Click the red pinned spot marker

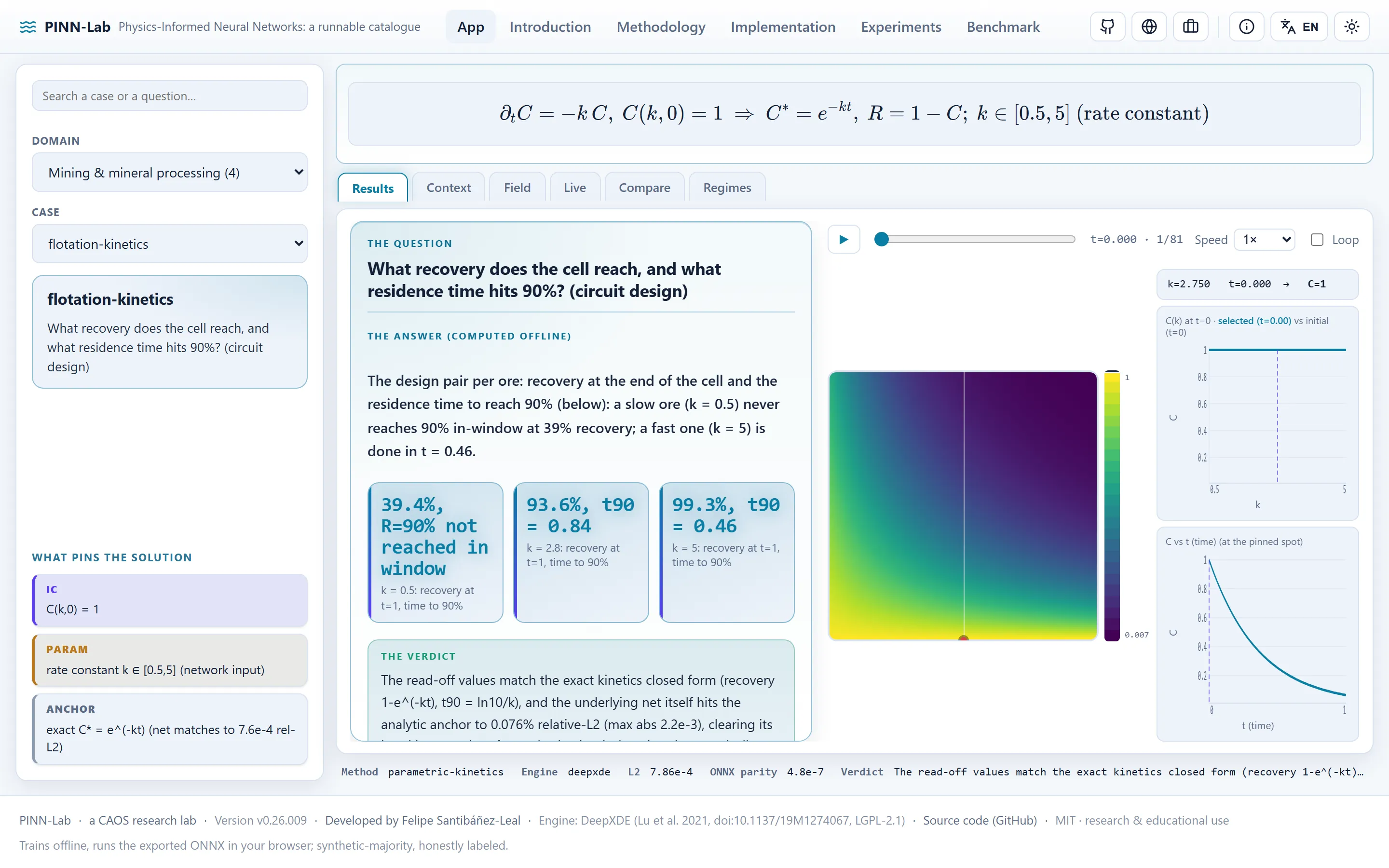pyautogui.click(x=964, y=638)
